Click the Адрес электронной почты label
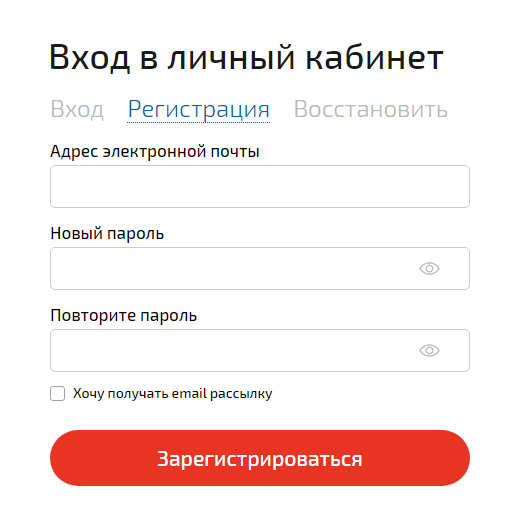The height and width of the screenshot is (506, 519). 155,152
